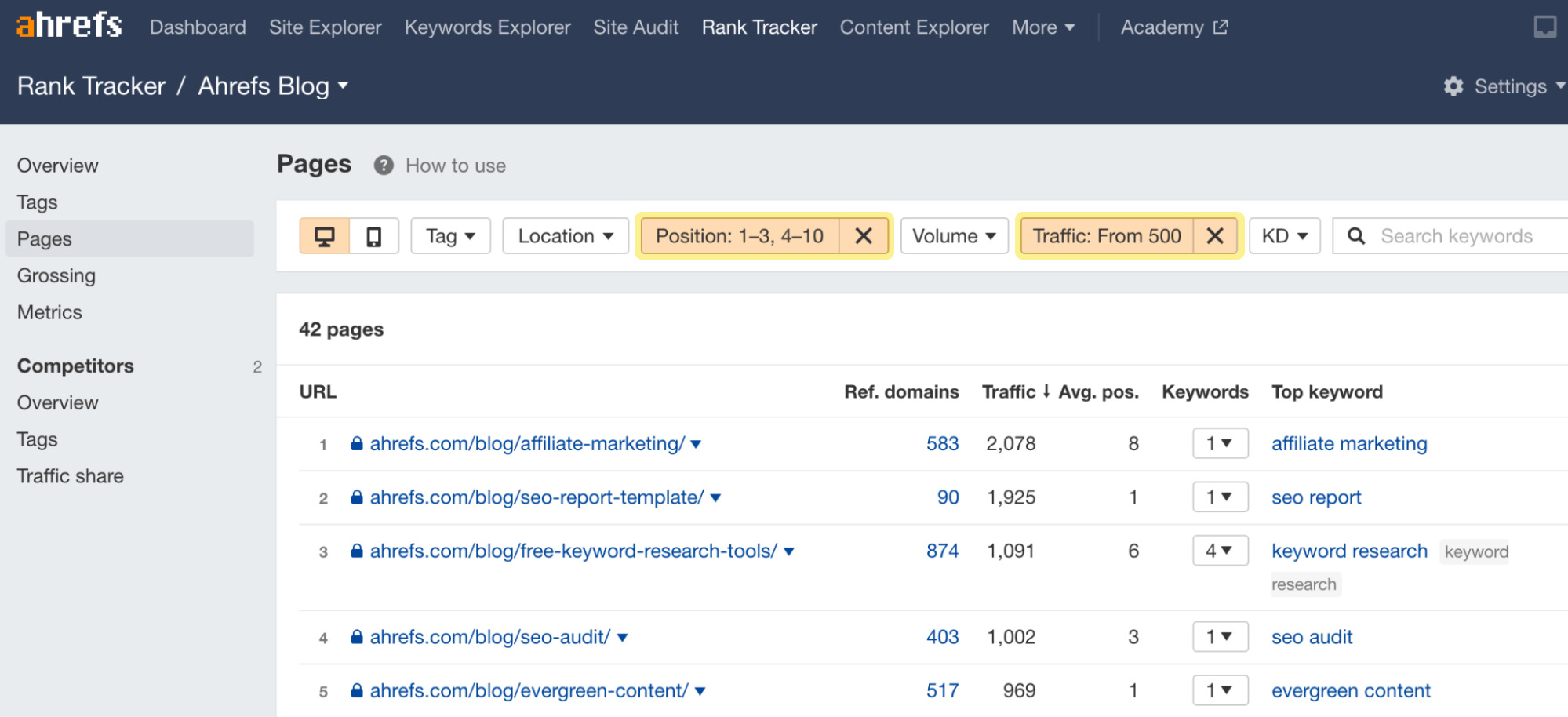
Task: Open the seo-report-template blog URL link
Action: pos(537,497)
